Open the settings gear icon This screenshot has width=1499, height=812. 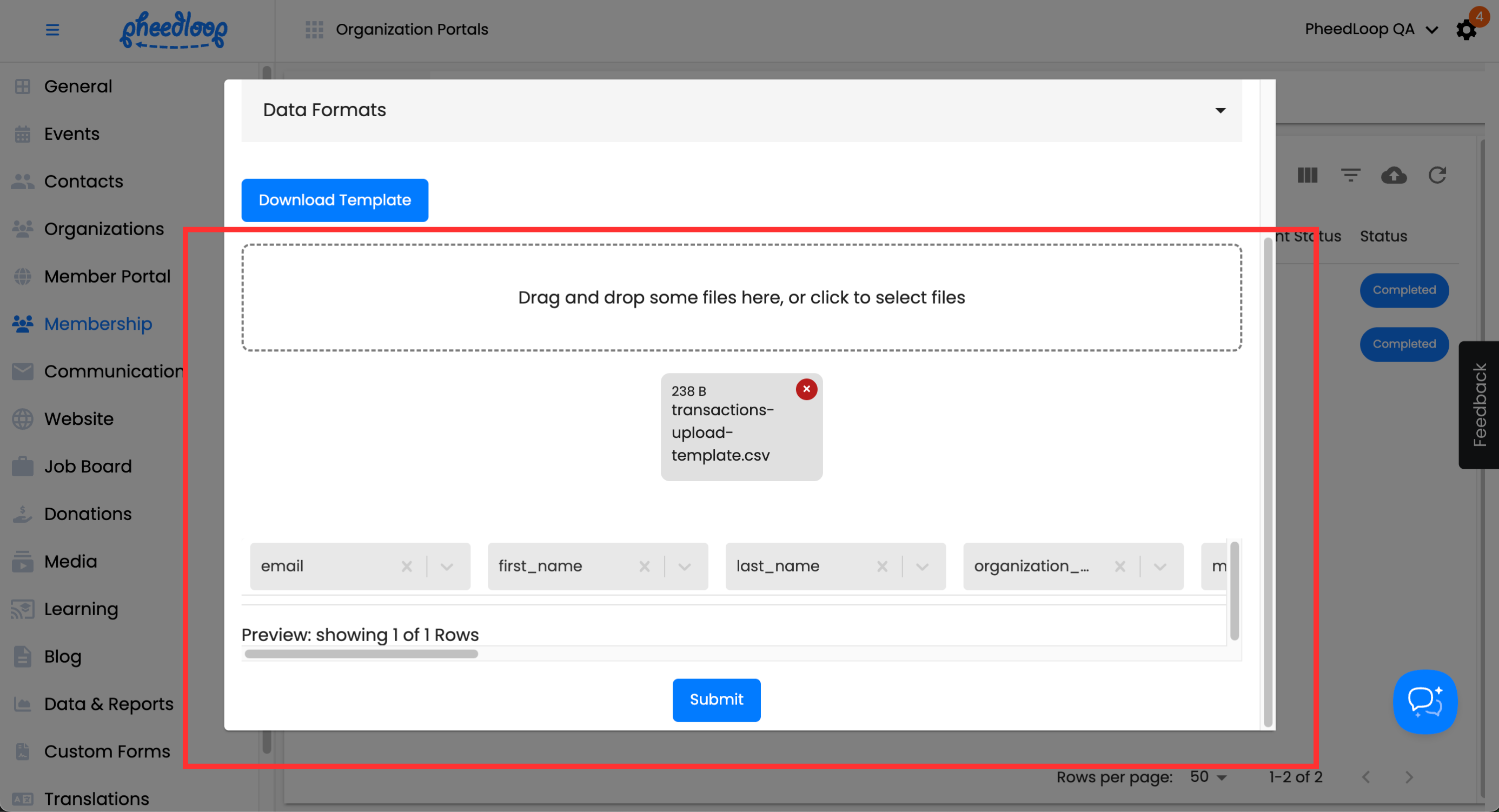1466,30
